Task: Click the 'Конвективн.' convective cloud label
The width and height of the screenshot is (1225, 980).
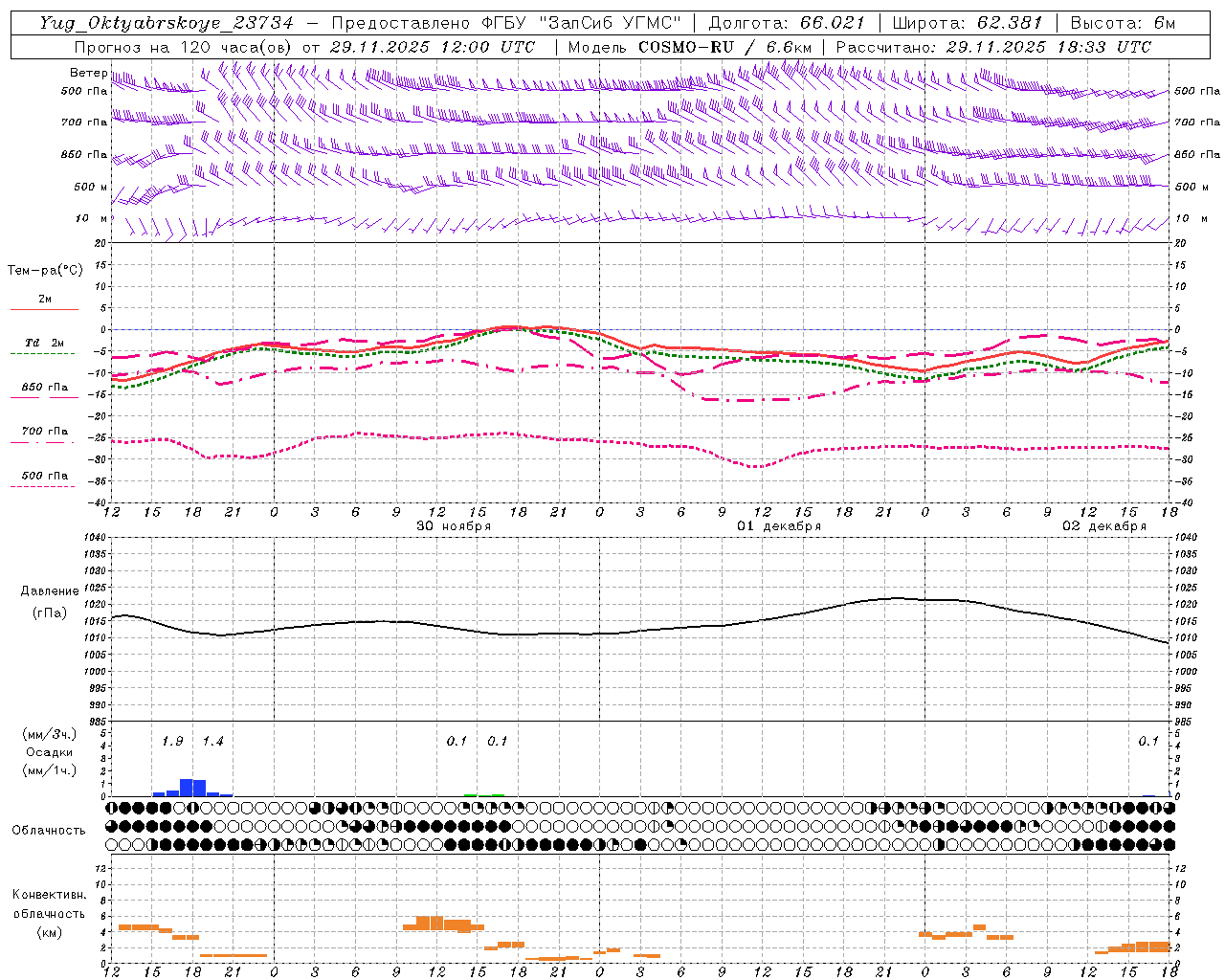Action: (50, 895)
